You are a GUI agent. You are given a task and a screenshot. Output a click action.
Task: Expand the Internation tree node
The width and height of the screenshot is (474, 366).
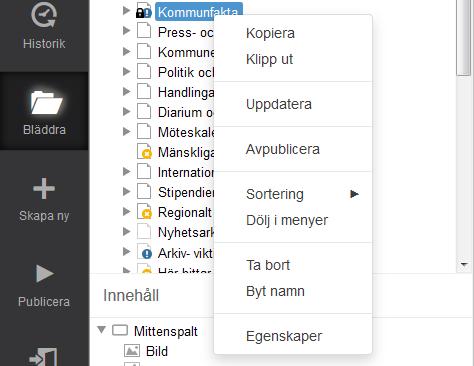[126, 171]
